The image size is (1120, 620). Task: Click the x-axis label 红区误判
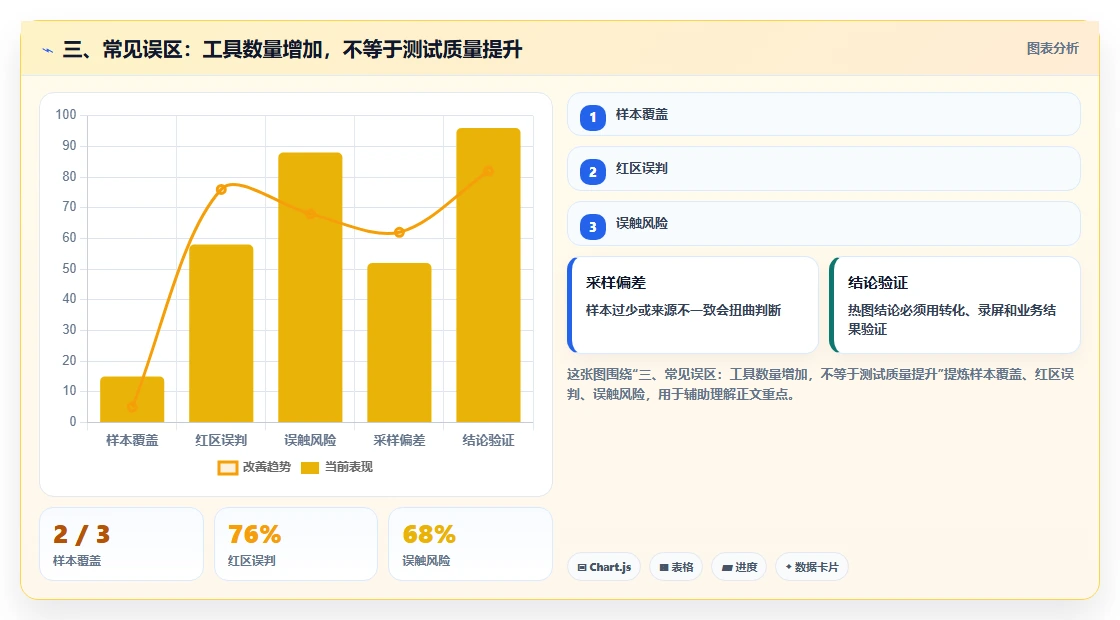(221, 440)
